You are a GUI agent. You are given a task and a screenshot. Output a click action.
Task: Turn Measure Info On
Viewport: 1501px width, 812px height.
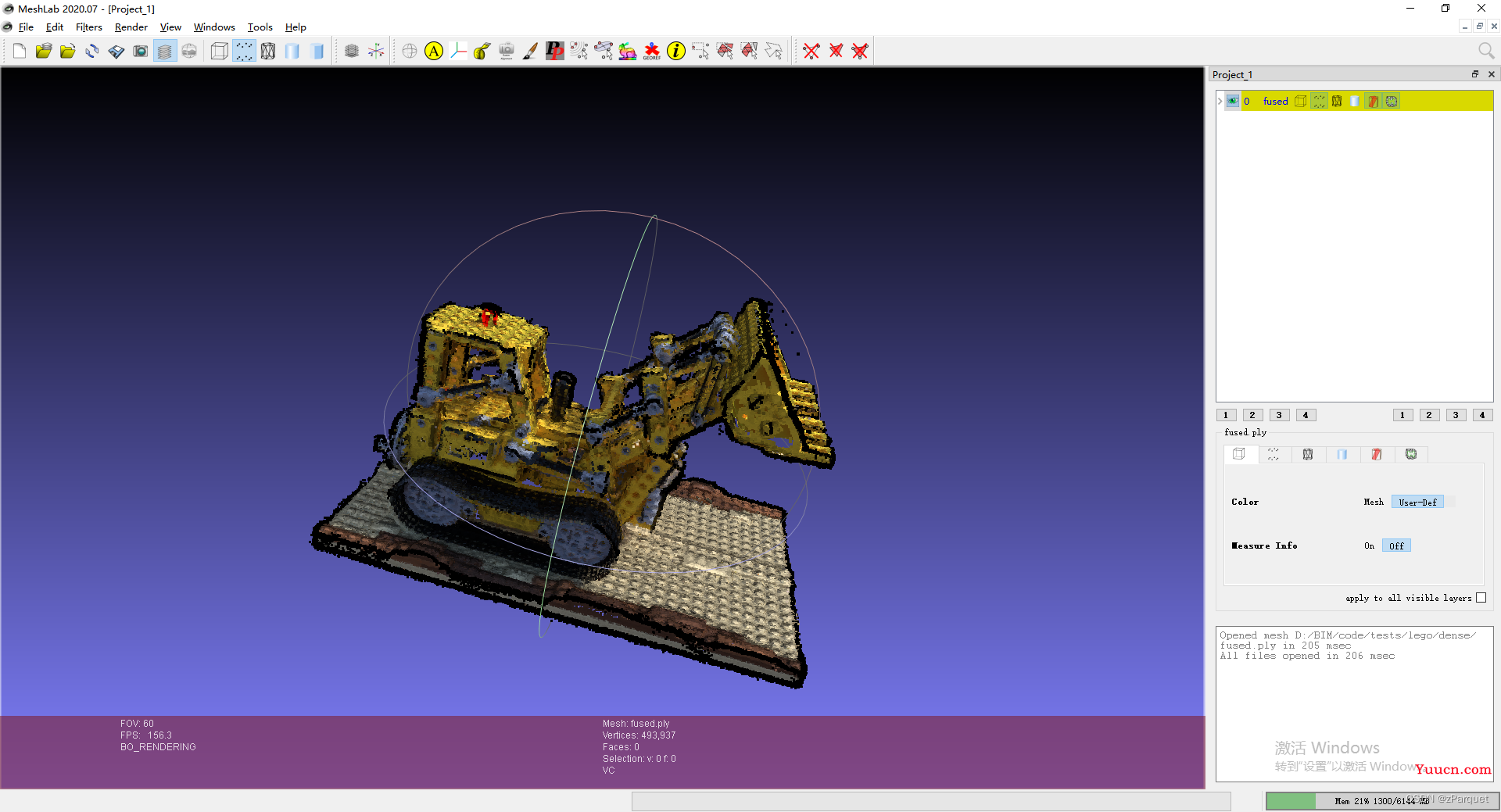tap(1369, 546)
